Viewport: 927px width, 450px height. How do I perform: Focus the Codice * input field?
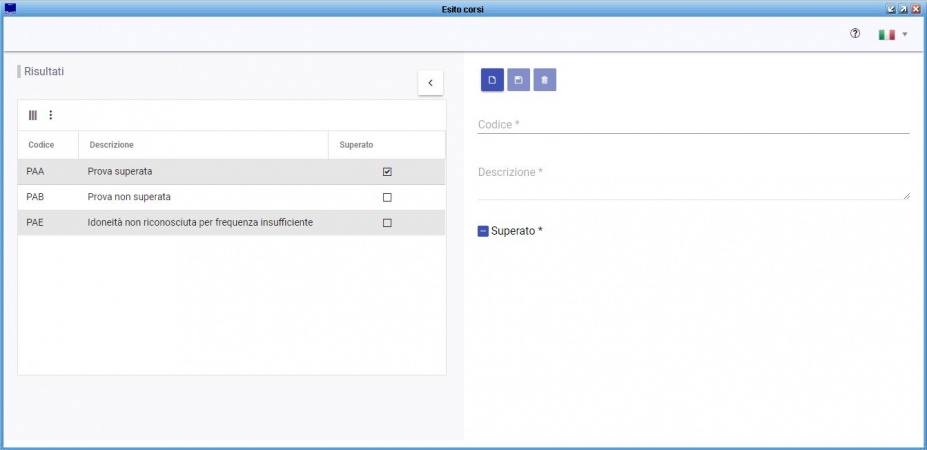tap(693, 124)
